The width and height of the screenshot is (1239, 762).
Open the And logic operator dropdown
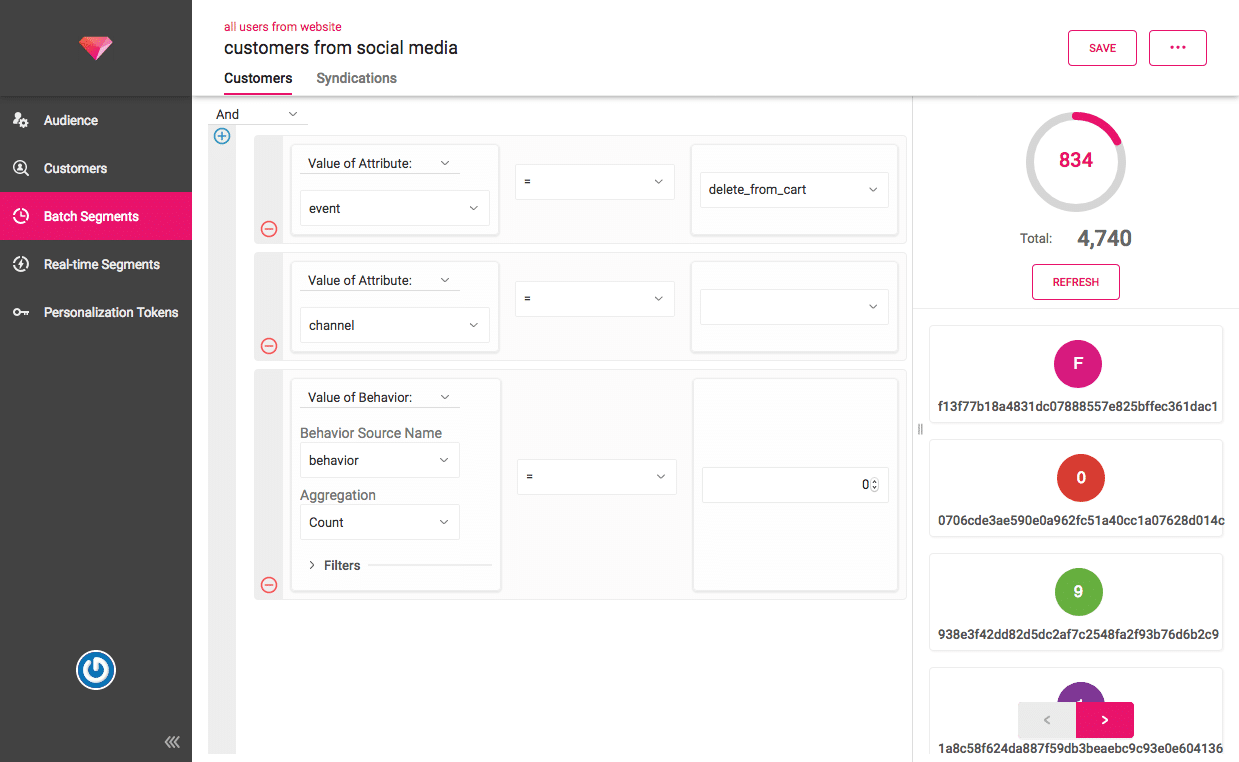[258, 114]
